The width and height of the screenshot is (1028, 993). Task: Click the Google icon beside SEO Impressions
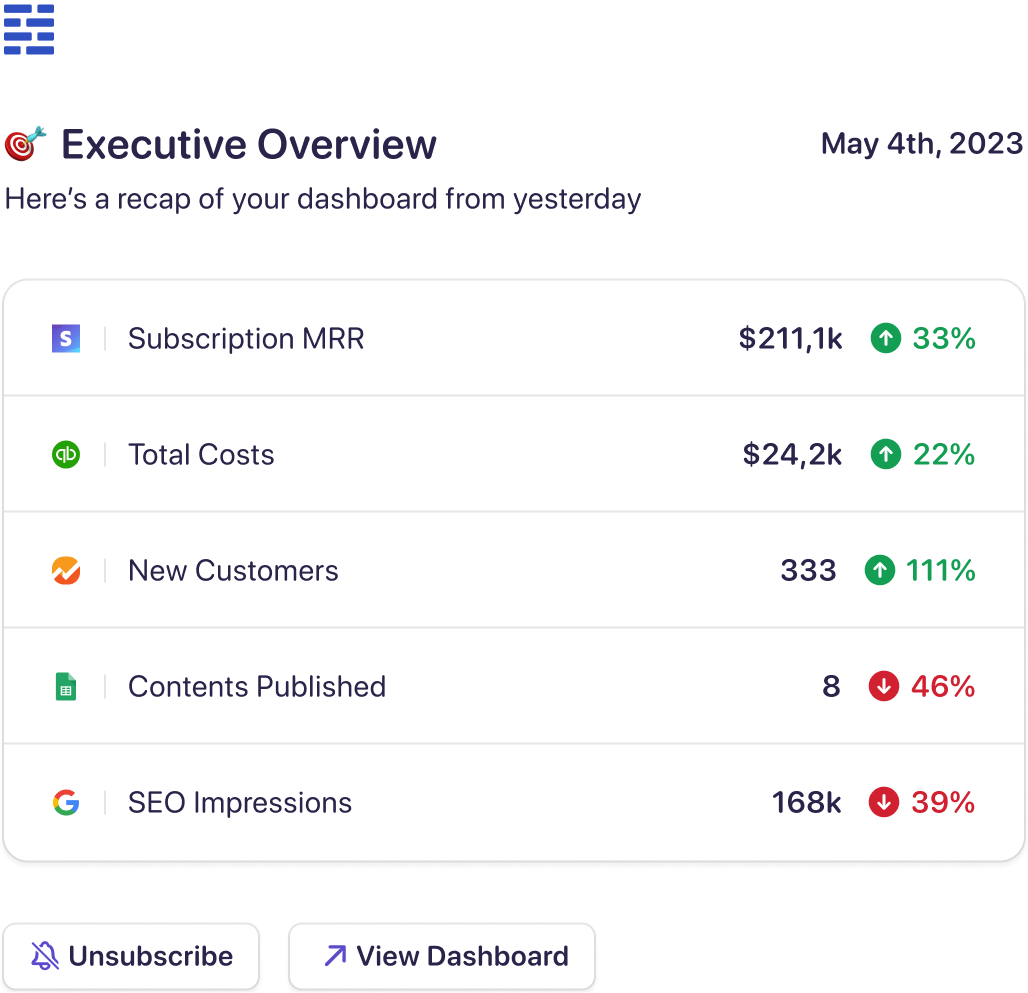[x=65, y=802]
